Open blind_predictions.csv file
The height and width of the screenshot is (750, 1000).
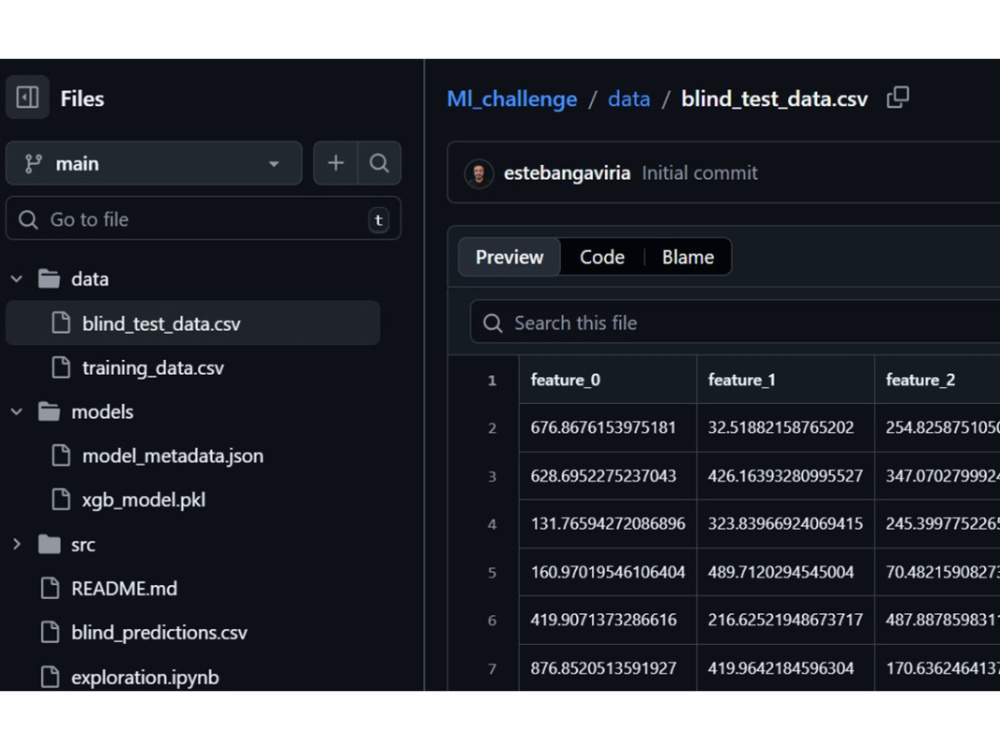(x=159, y=633)
